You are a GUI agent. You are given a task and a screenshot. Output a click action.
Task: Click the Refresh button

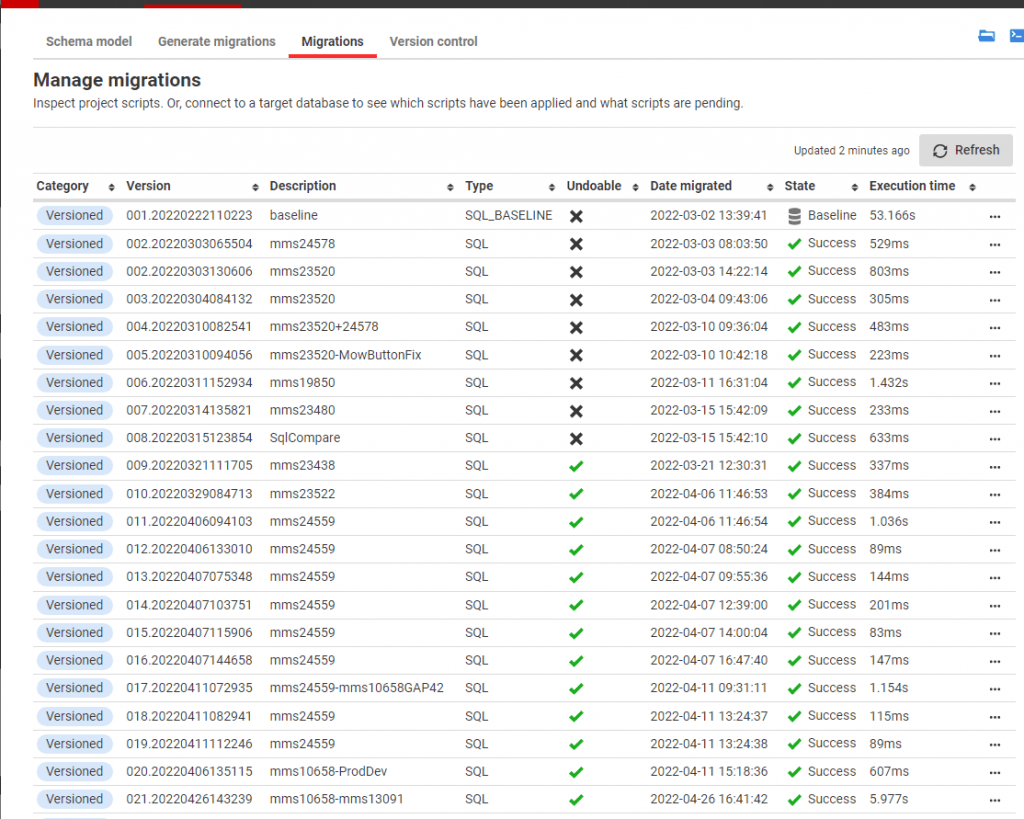[x=965, y=150]
